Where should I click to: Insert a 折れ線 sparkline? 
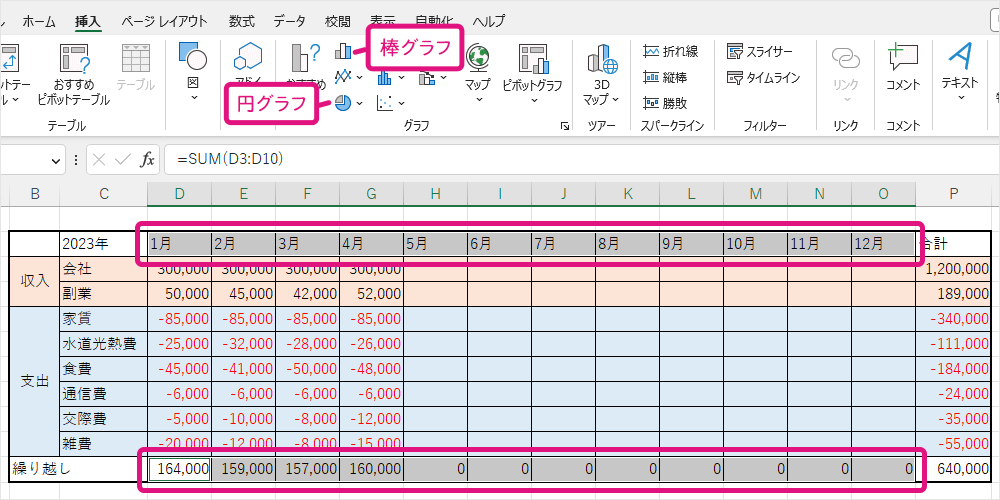pyautogui.click(x=670, y=52)
